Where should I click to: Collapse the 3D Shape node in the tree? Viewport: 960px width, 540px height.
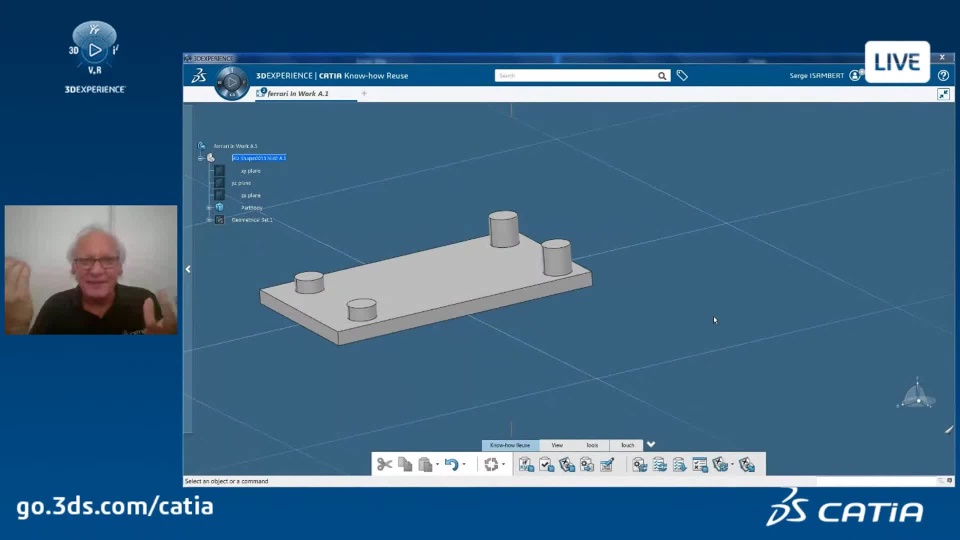coord(201,158)
